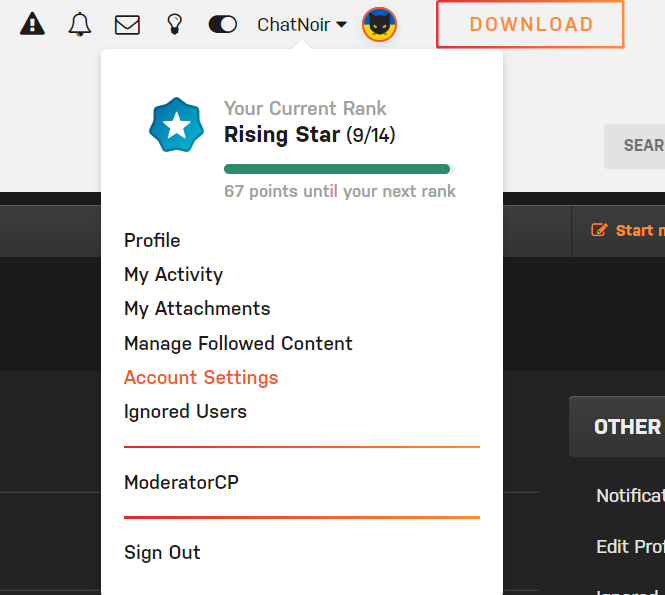Click the DOWNLOAD button
This screenshot has height=595, width=665.
530,24
